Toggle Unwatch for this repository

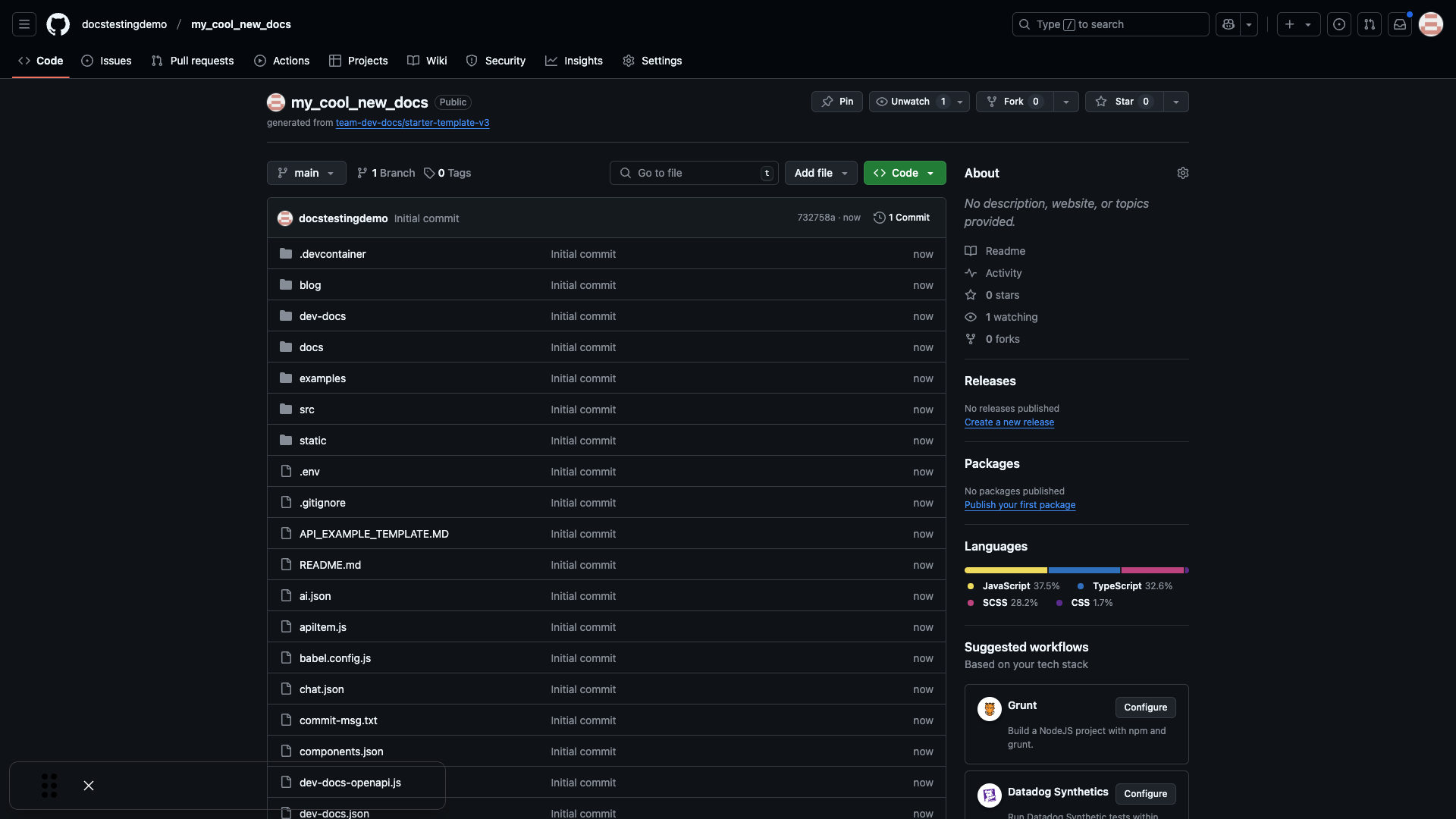coord(909,102)
